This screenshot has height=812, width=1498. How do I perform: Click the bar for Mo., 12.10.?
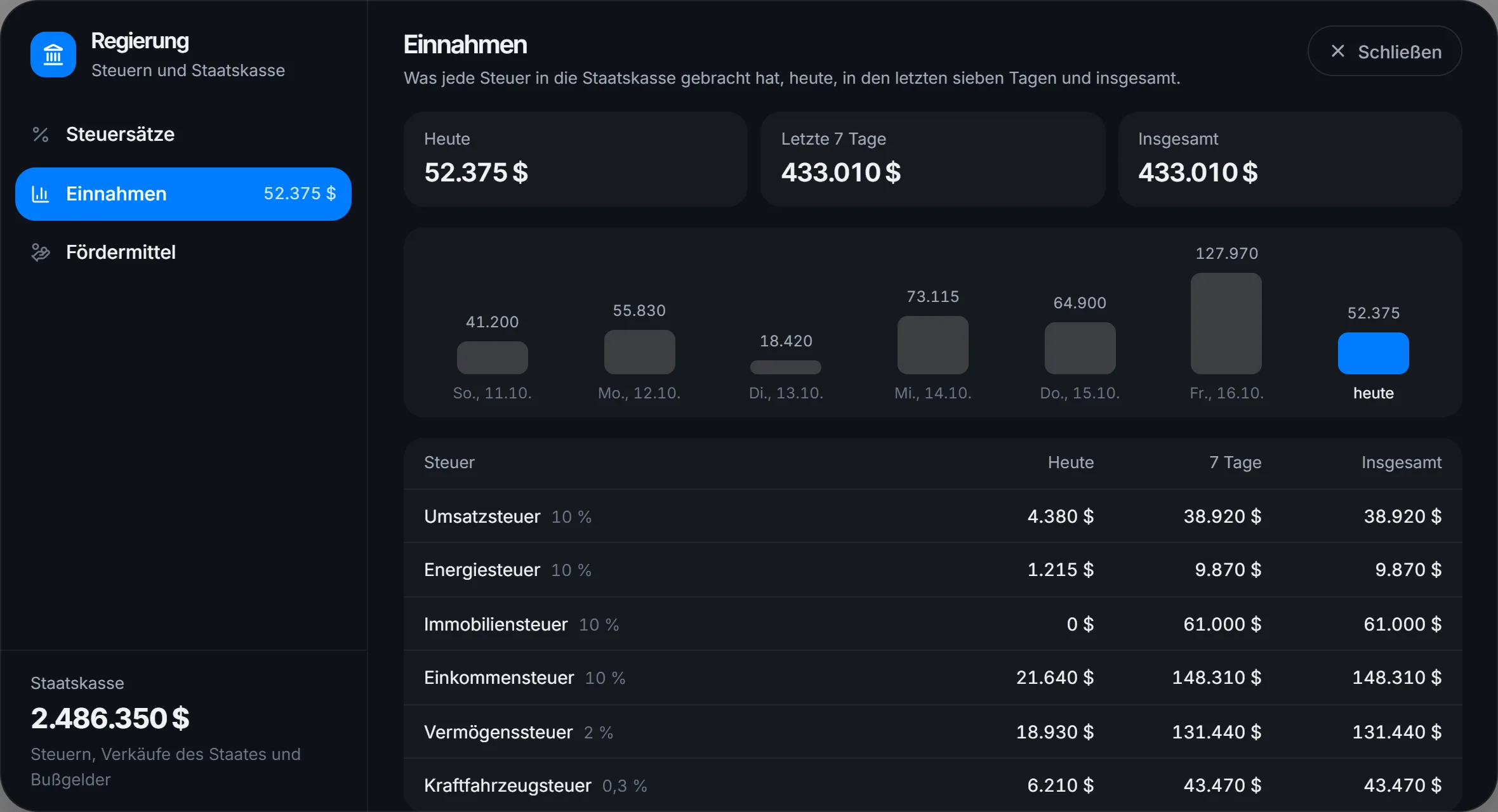[x=639, y=352]
